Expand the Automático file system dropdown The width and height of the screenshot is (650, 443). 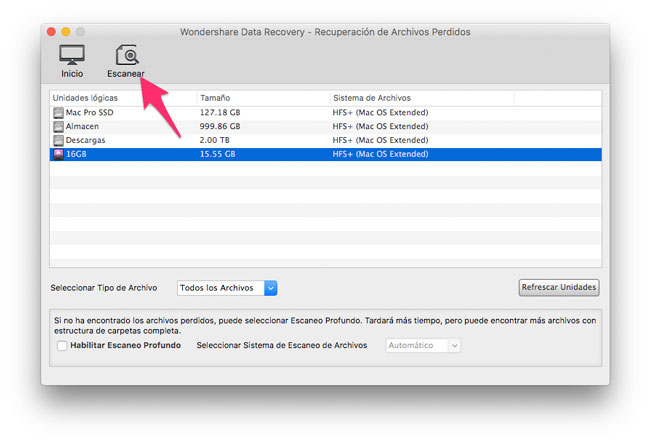pos(423,346)
